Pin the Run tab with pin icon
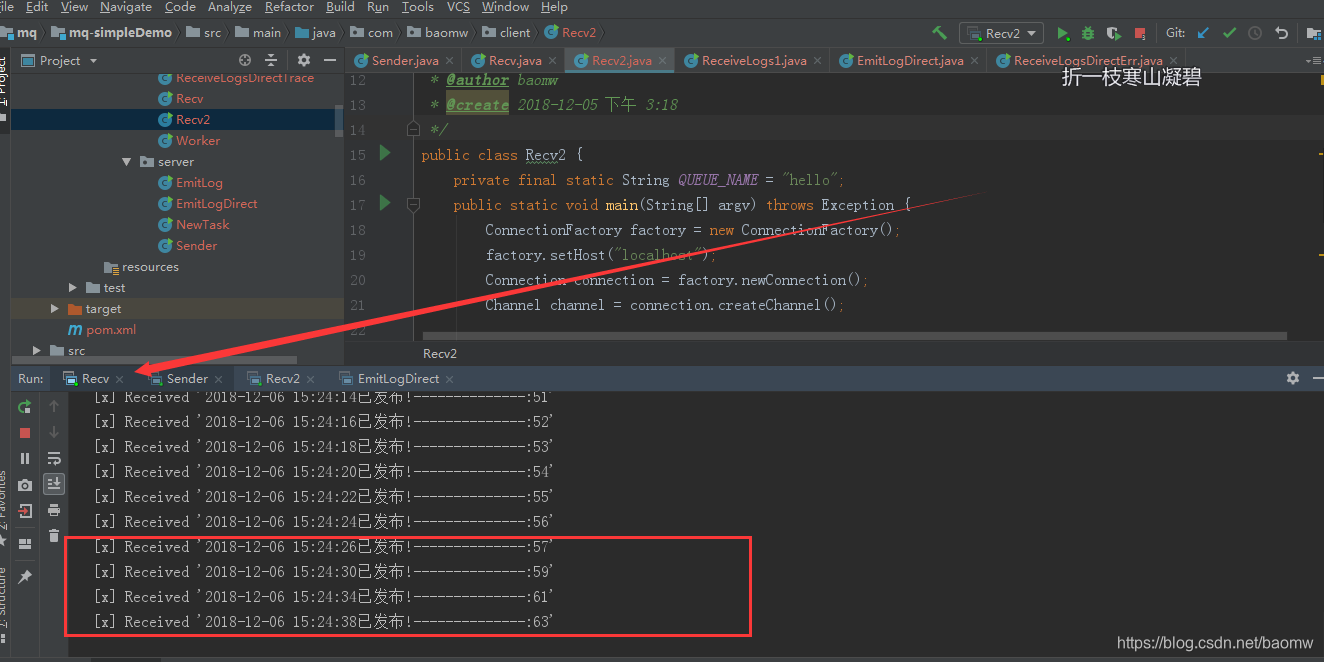1324x662 pixels. pyautogui.click(x=25, y=577)
